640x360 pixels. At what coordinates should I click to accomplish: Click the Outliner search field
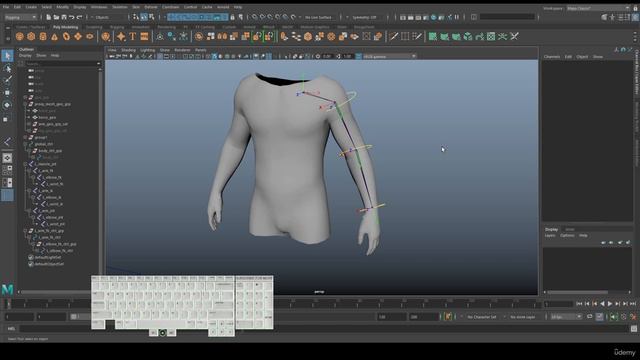(x=62, y=64)
